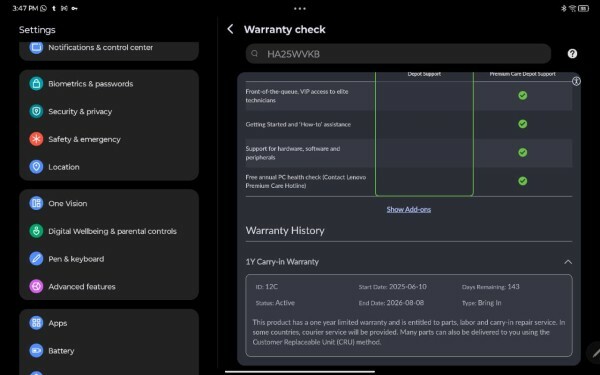Click the Warranty History heading

(x=285, y=230)
